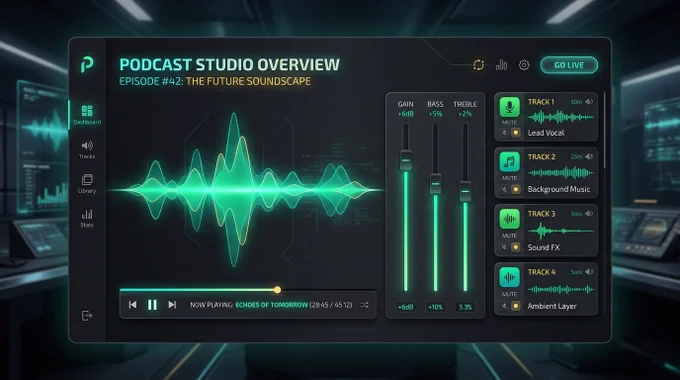Toggle small crossed-speaker button on Ambient Layer track
Screen dimensions: 680x380
coord(504,306)
